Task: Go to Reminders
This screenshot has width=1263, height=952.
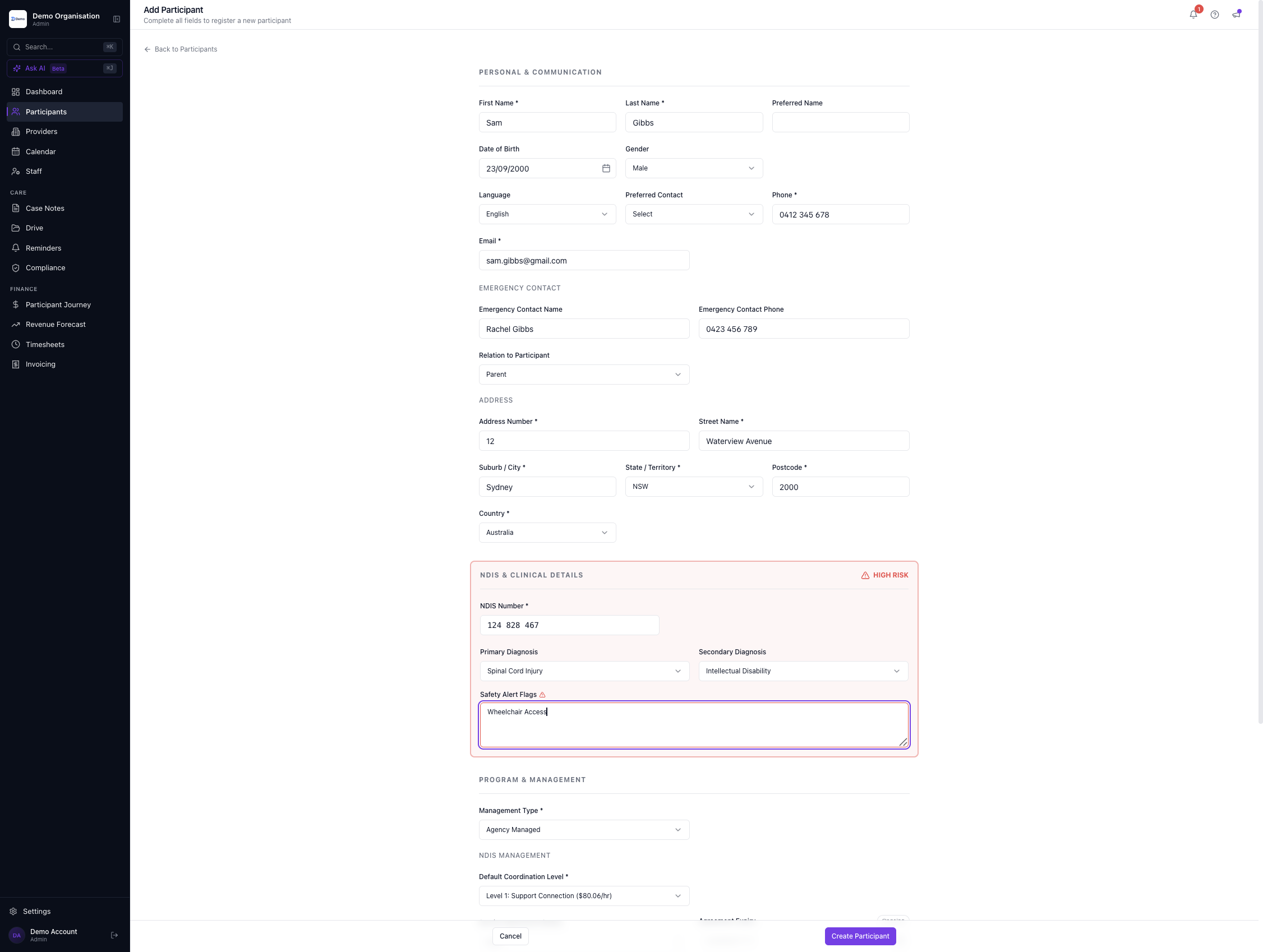Action: coord(64,248)
